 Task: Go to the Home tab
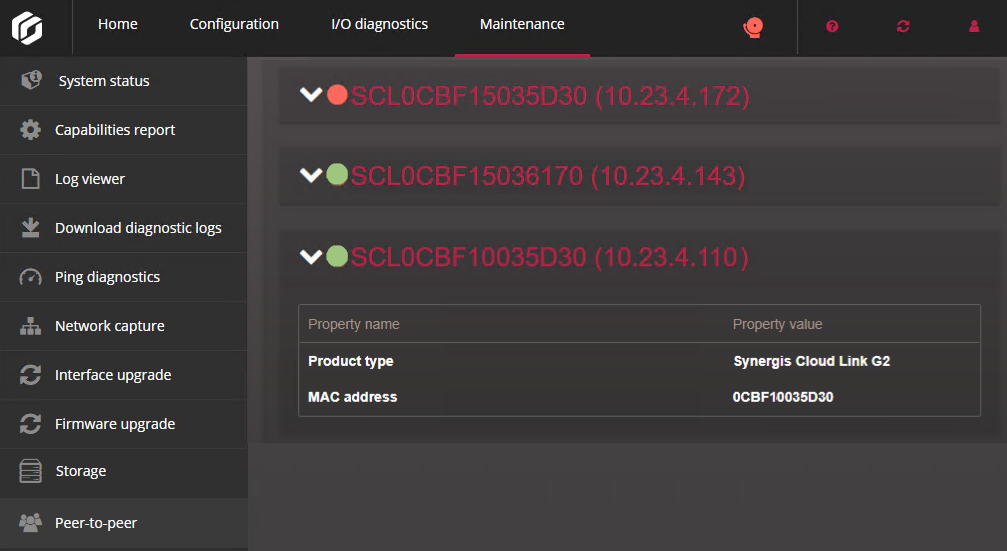pyautogui.click(x=118, y=24)
